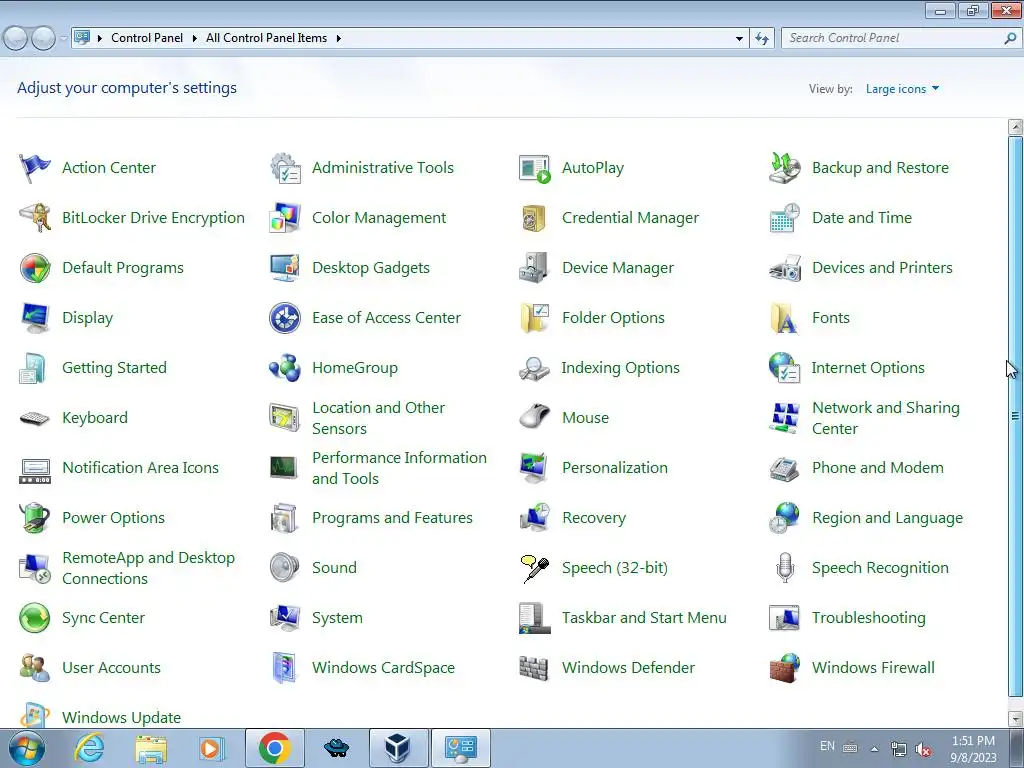The width and height of the screenshot is (1024, 768).
Task: Go back using the Back button
Action: click(15, 39)
